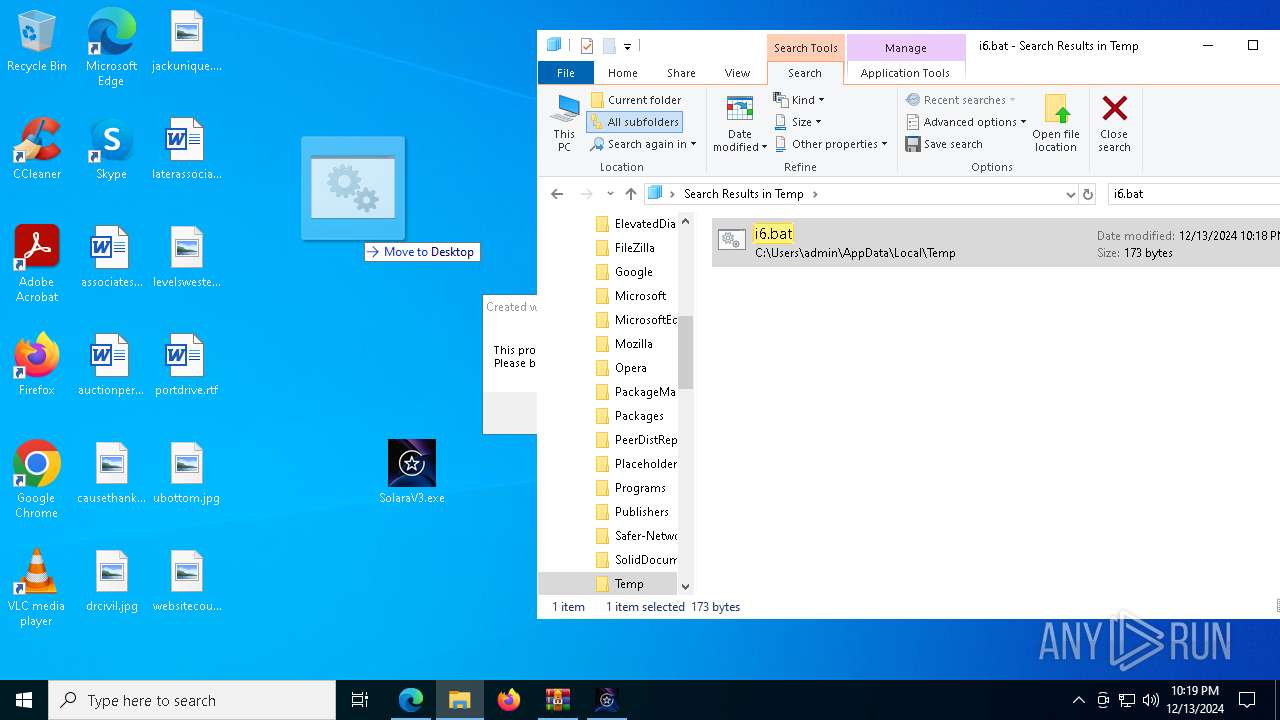Click Save search in Options group
The width and height of the screenshot is (1280, 720).
tap(944, 144)
